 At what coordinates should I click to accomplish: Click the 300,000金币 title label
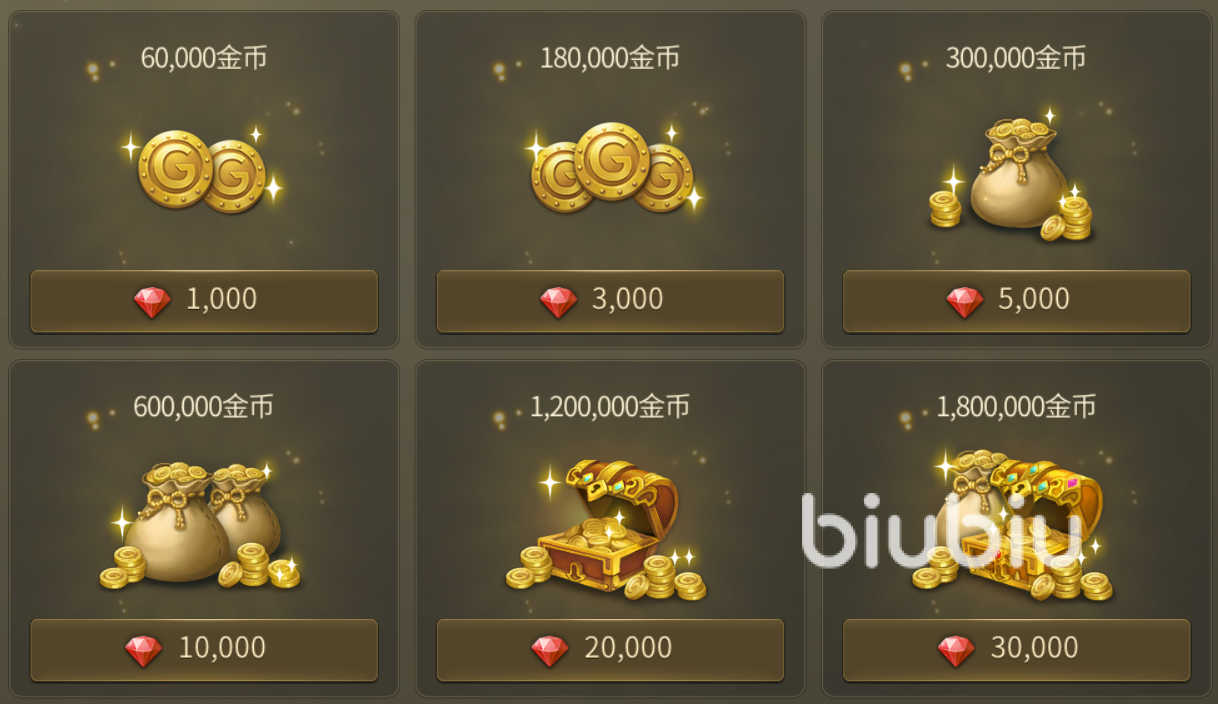point(1016,58)
